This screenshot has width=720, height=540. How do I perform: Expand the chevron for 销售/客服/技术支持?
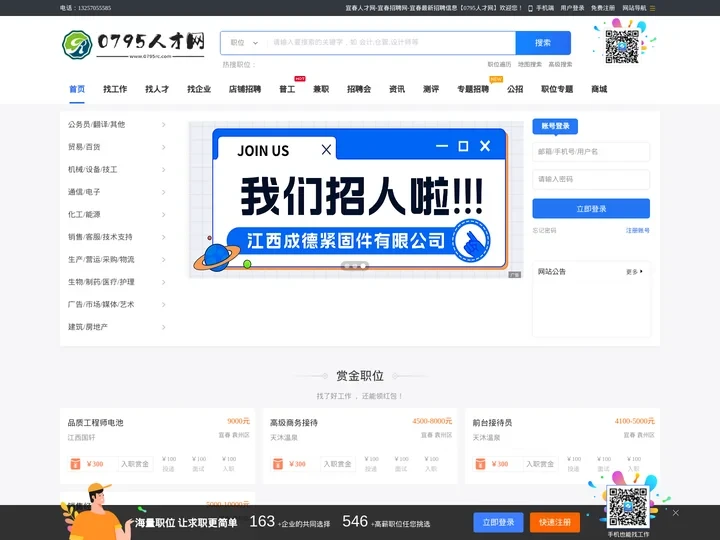(x=163, y=237)
